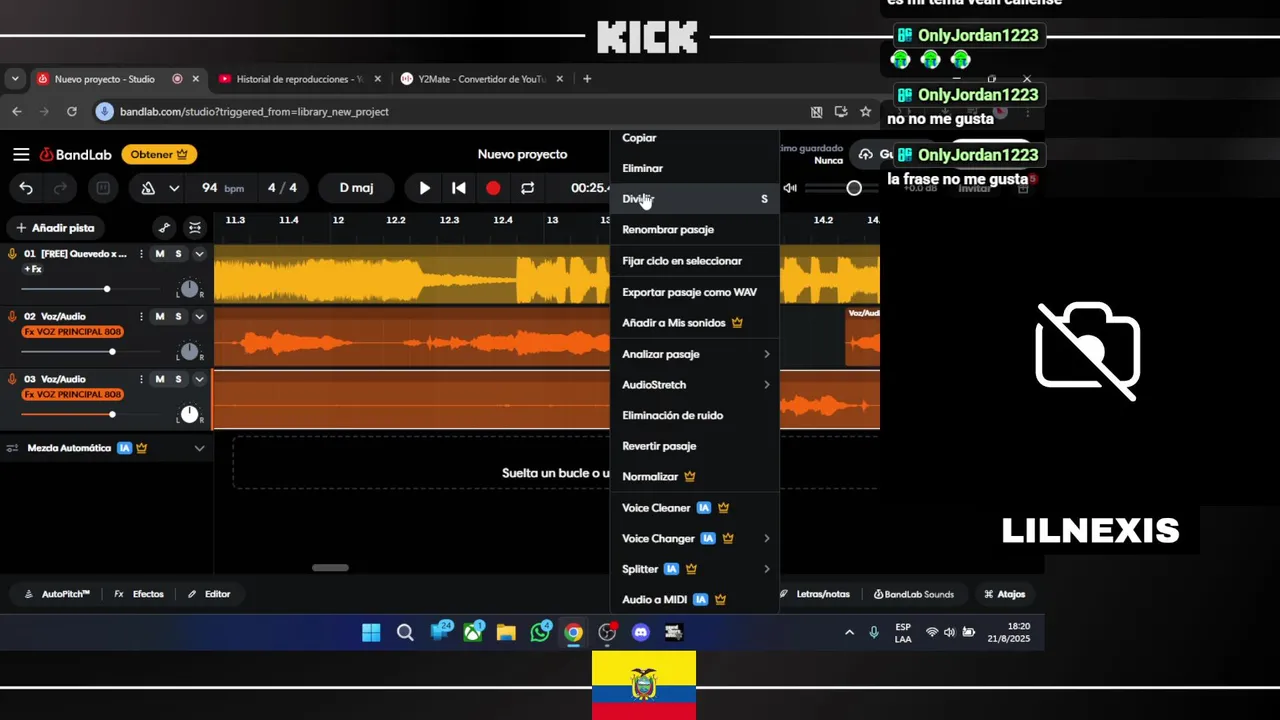Select Dividir in the context menu
Screen dimensions: 1280x720
click(x=694, y=199)
